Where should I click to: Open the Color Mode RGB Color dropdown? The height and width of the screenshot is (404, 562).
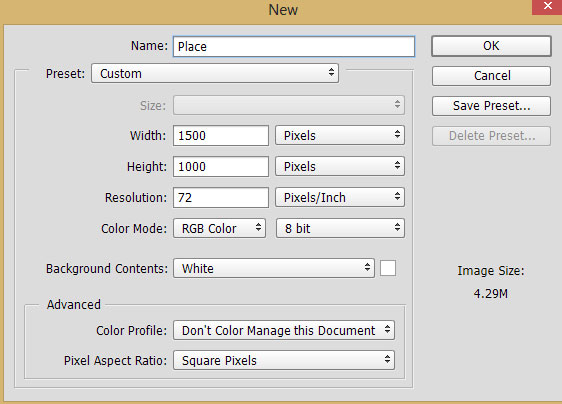(219, 228)
